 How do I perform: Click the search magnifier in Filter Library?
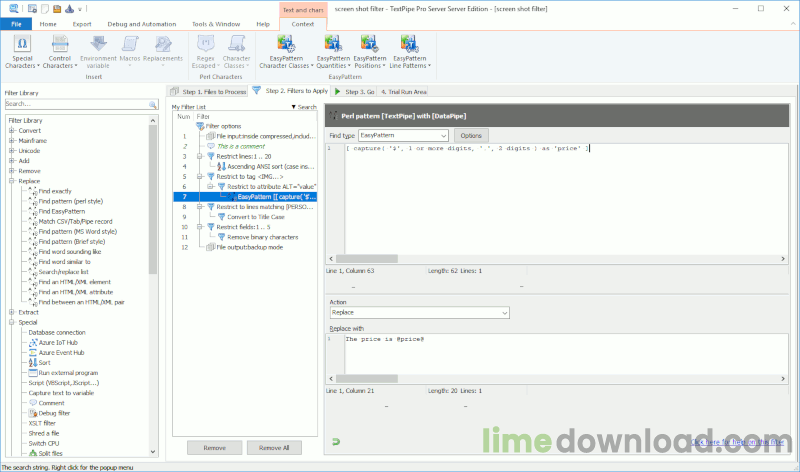[151, 103]
